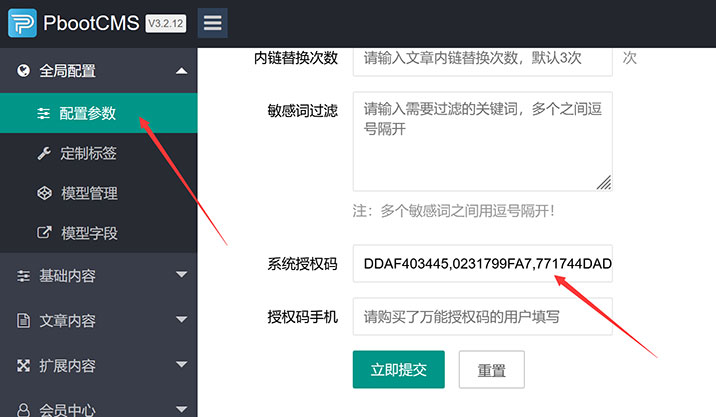Toggle the sidebar with the hamburger icon
This screenshot has height=417, width=716.
(212, 22)
